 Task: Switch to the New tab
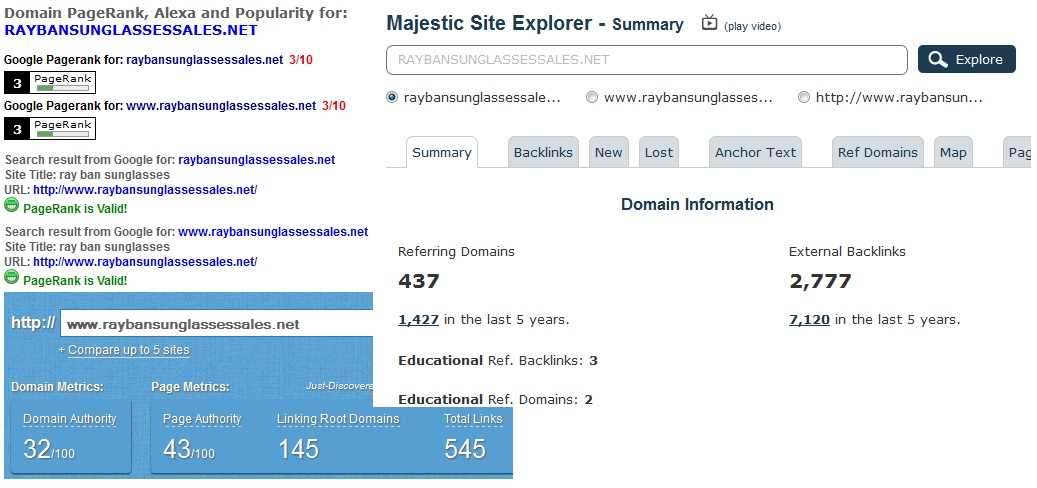[608, 152]
